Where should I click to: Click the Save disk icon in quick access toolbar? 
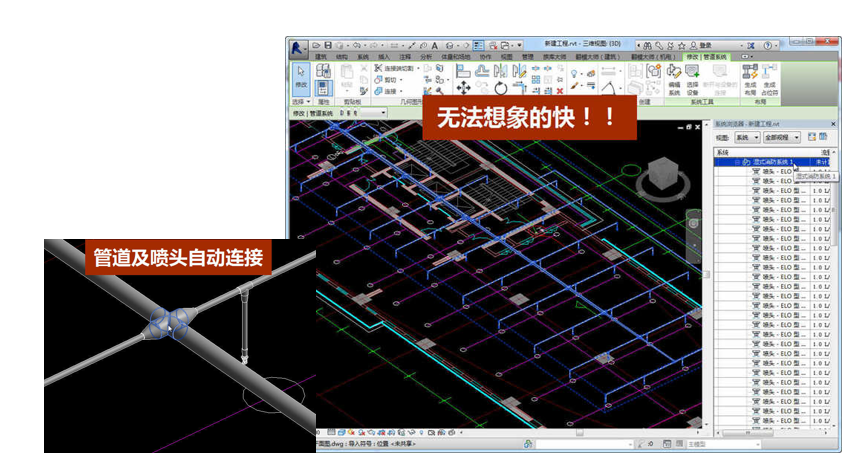click(328, 46)
